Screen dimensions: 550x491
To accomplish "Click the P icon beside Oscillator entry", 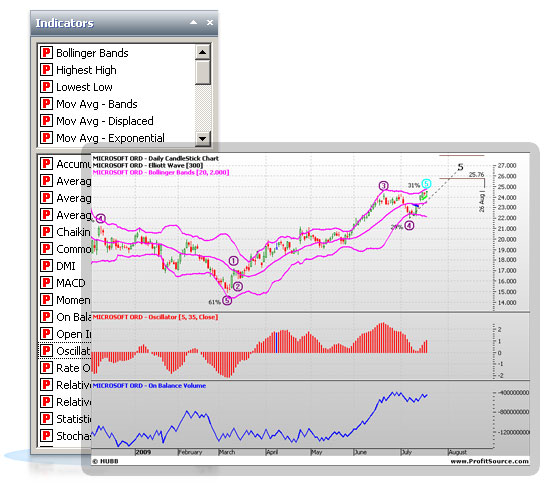I will pyautogui.click(x=46, y=351).
